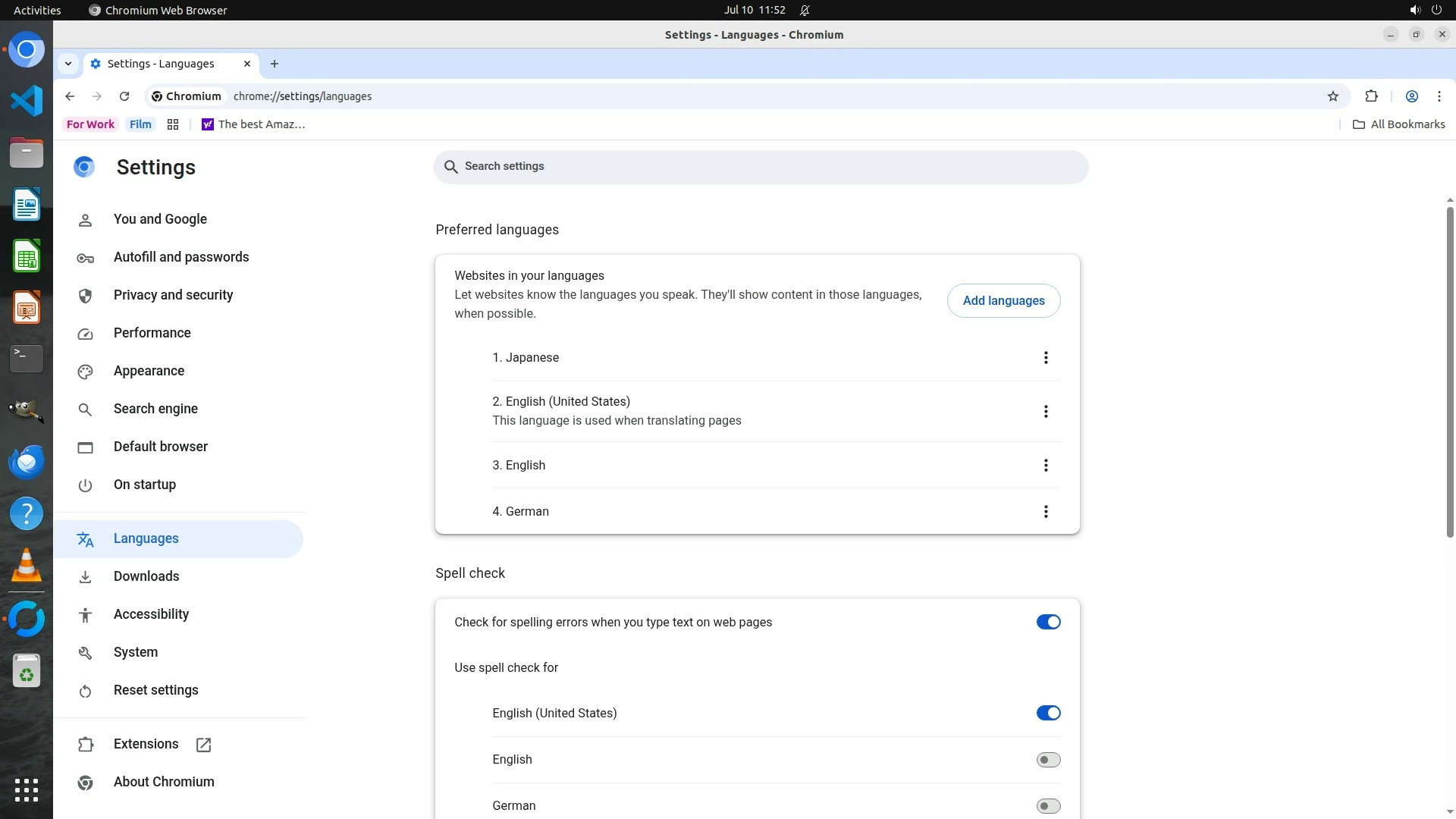Launch VS Code from the dock
The height and width of the screenshot is (819, 1456).
coord(27,101)
